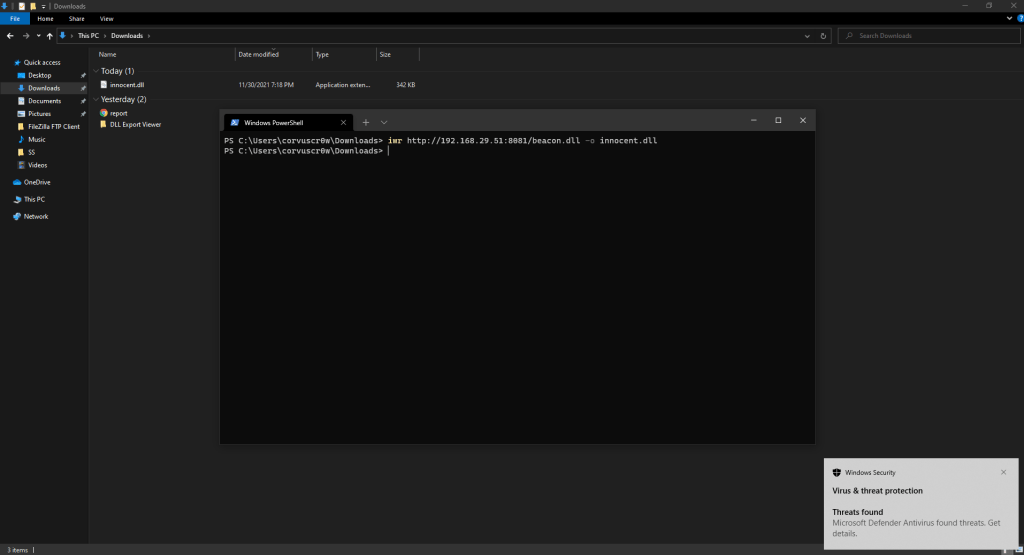Click the Back navigation arrow
This screenshot has height=555, width=1024.
point(9,36)
